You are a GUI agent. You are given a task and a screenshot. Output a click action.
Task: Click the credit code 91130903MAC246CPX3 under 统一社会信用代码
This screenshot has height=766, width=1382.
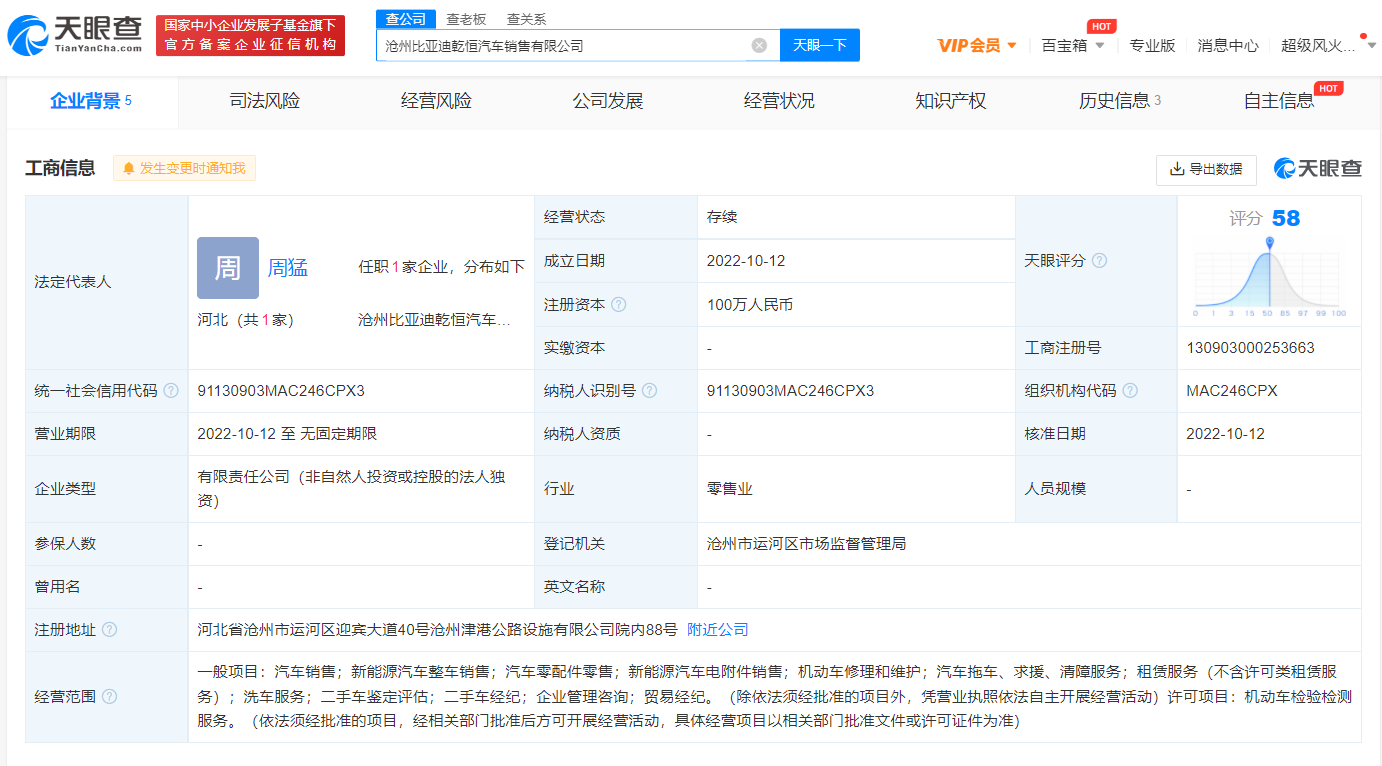[x=281, y=391]
